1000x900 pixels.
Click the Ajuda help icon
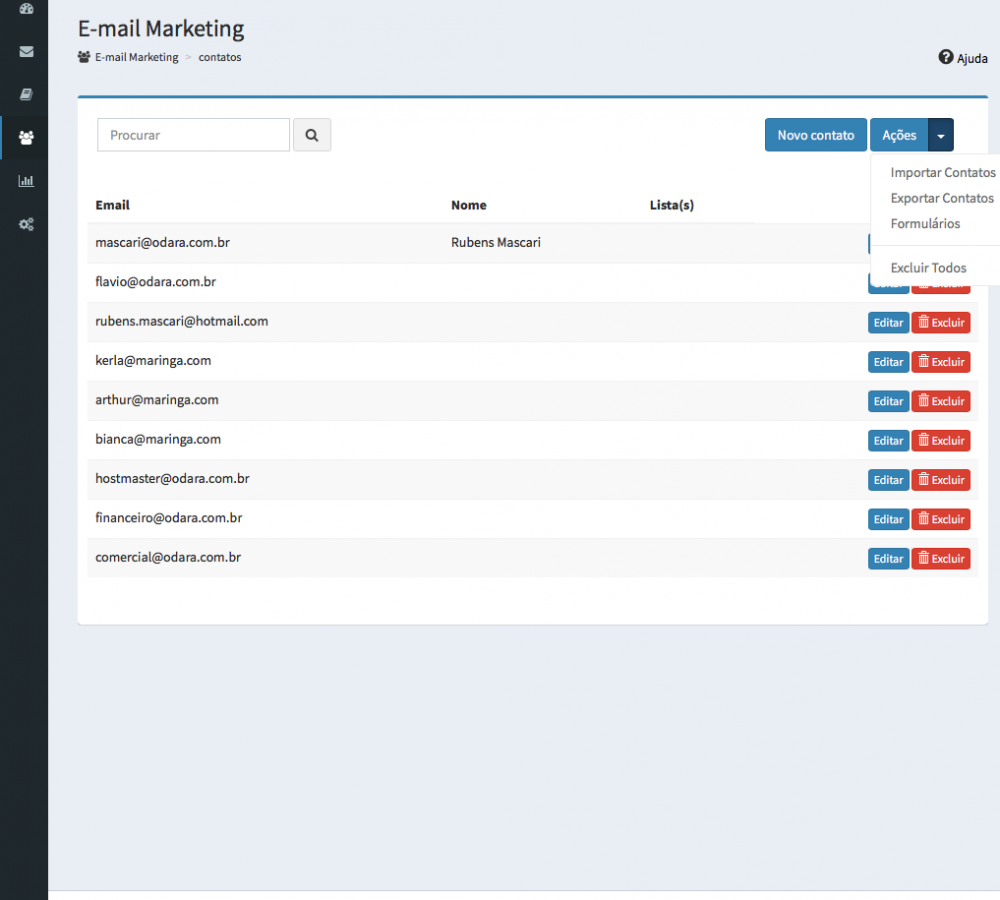pos(946,57)
